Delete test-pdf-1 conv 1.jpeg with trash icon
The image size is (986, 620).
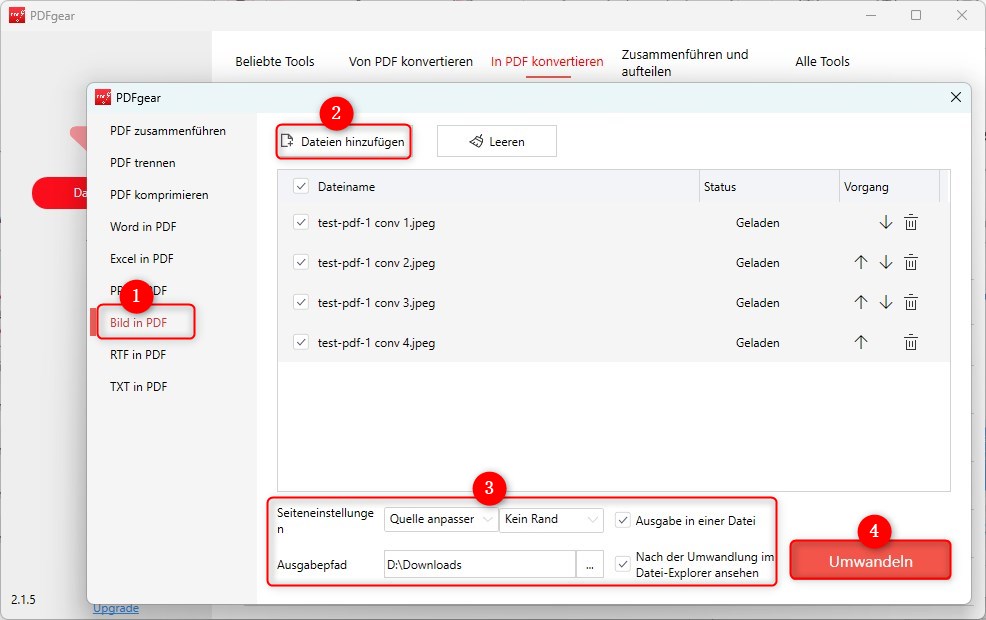[911, 223]
